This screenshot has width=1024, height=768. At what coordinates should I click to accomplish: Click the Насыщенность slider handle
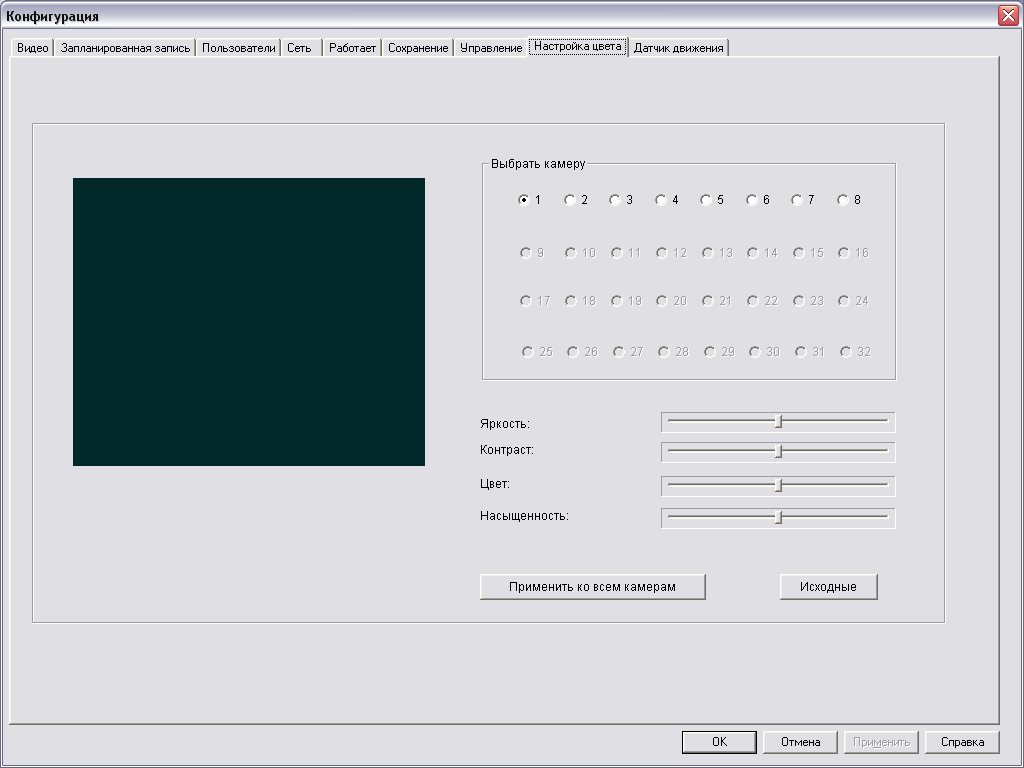(779, 518)
